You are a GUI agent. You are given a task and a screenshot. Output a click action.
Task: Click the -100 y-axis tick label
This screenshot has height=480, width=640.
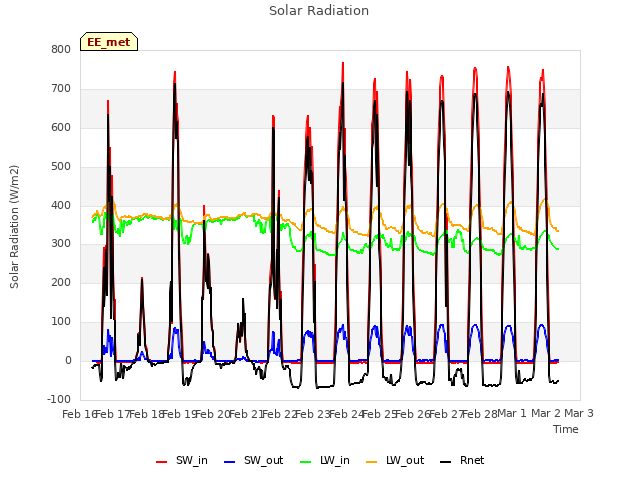(x=59, y=399)
